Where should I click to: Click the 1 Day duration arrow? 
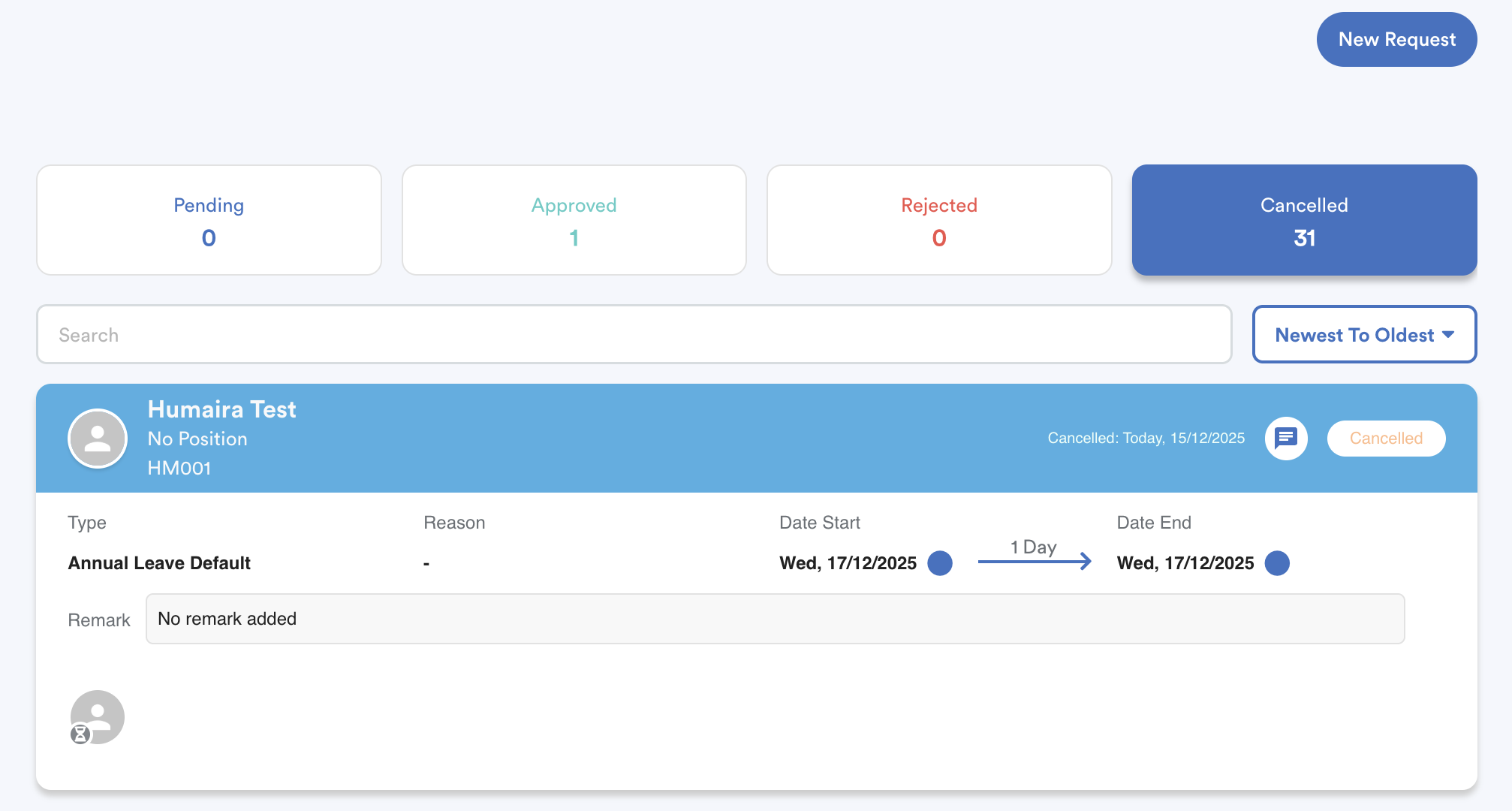[x=1034, y=560]
